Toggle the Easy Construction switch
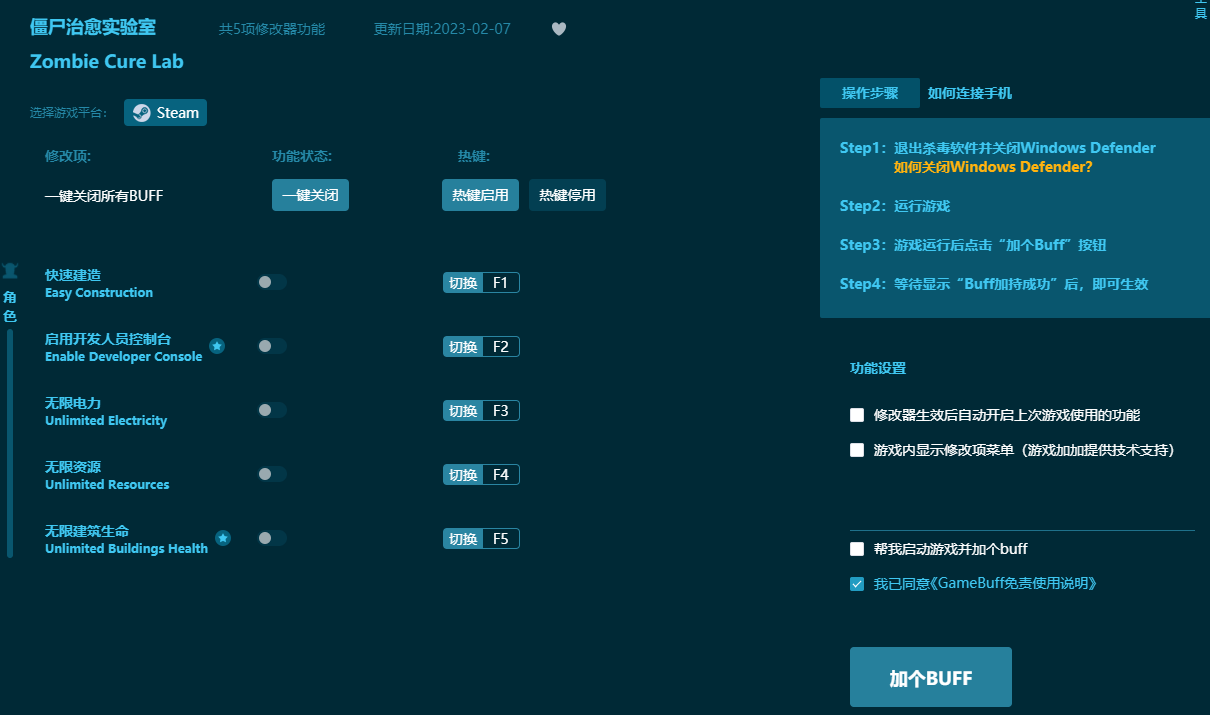Viewport: 1210px width, 715px height. point(272,282)
